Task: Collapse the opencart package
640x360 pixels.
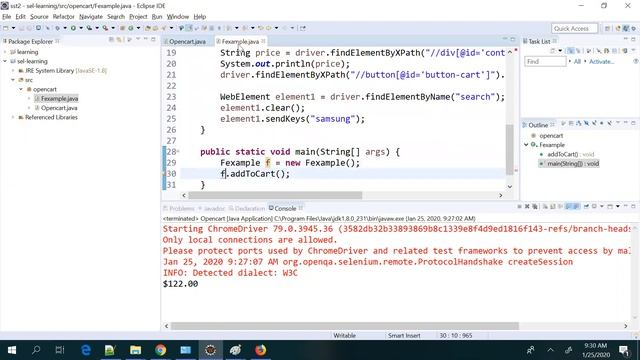Action: point(21,89)
